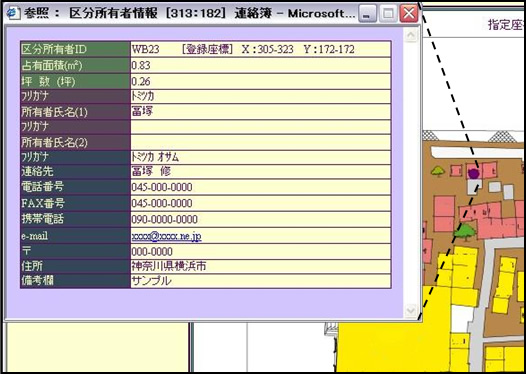Viewport: 526px width, 374px height.
Task: Select the 区分所有者ID value cell WB23
Action: point(261,49)
